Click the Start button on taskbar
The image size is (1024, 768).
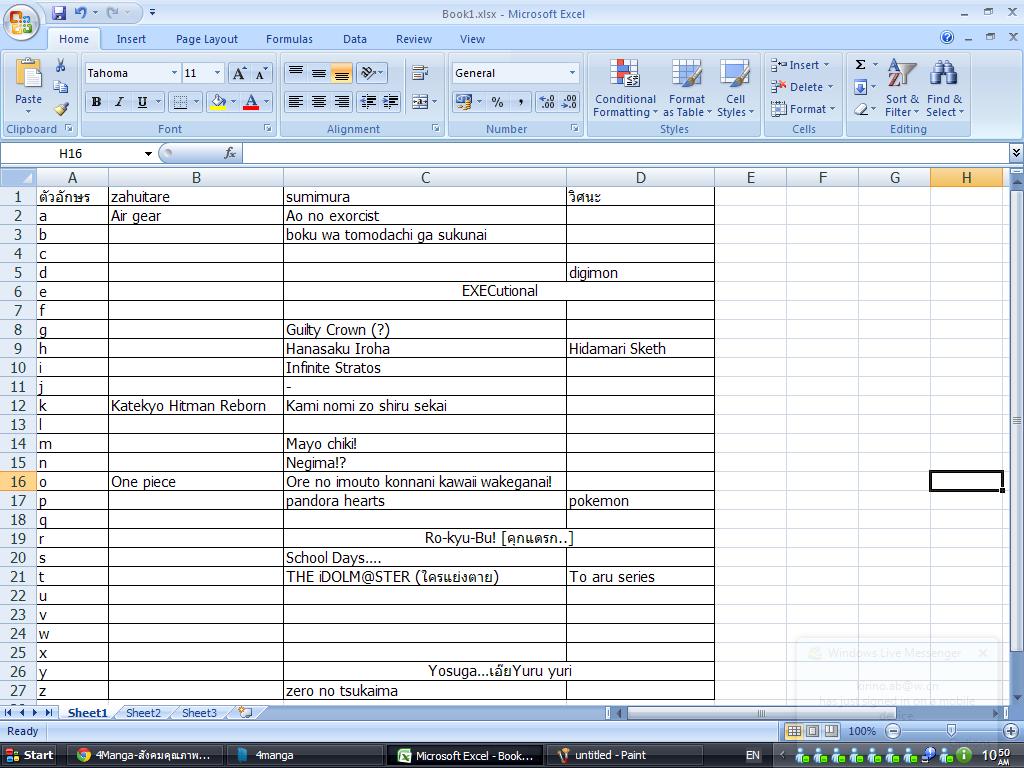(x=29, y=755)
